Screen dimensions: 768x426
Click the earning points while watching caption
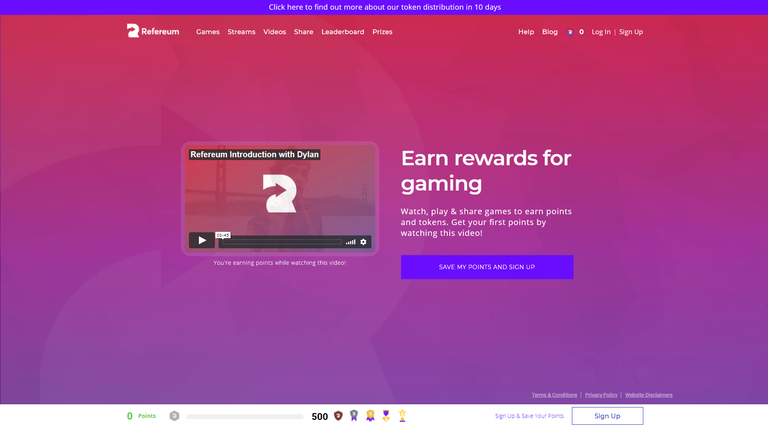(x=280, y=262)
